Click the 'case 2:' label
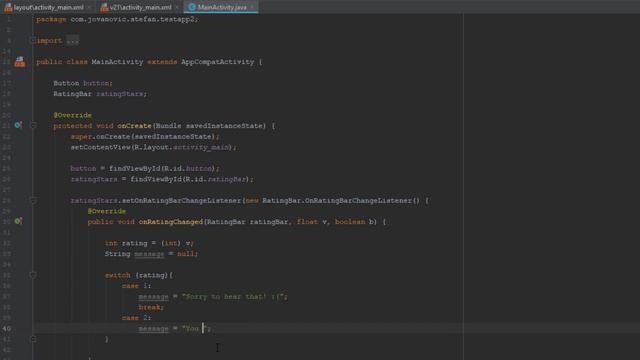640x360 pixels. pos(136,318)
